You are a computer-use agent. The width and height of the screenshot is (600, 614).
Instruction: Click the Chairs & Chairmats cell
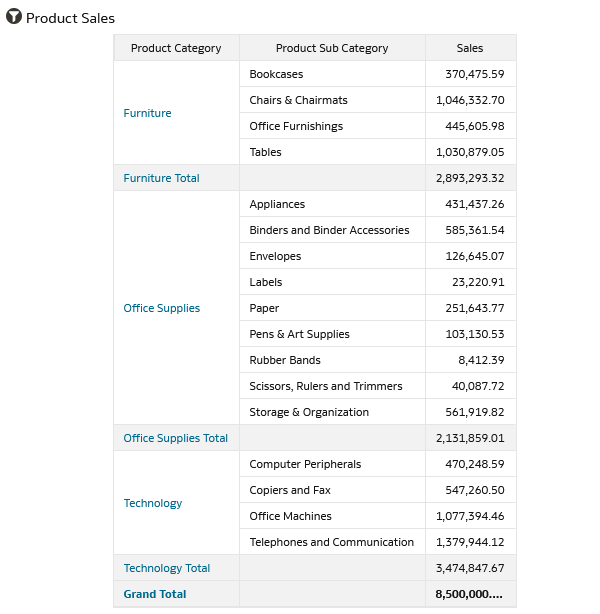(298, 100)
